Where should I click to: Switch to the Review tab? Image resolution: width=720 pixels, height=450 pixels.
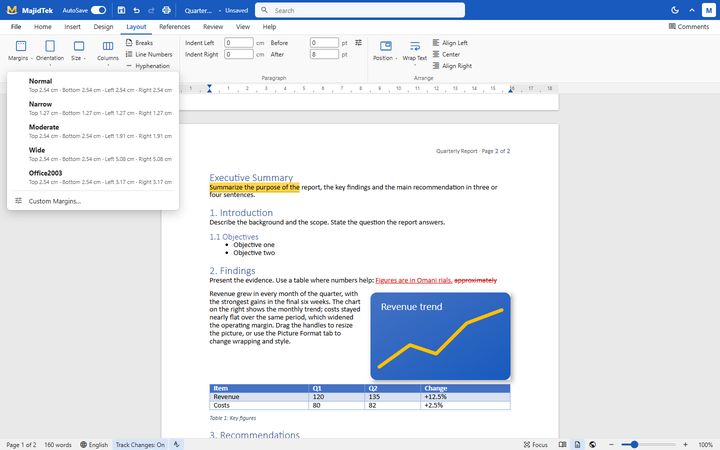point(213,27)
